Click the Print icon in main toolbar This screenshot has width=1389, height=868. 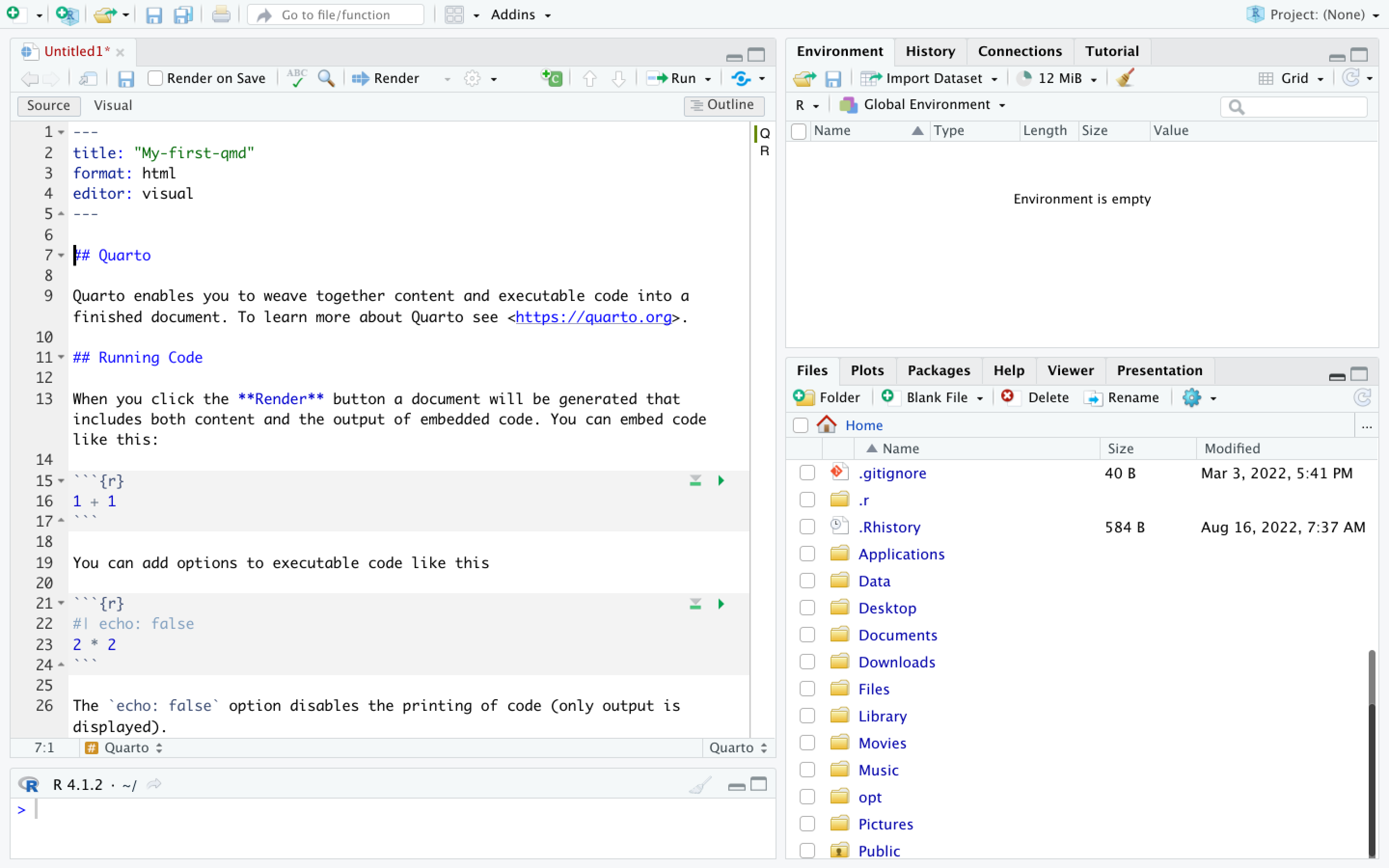(221, 14)
